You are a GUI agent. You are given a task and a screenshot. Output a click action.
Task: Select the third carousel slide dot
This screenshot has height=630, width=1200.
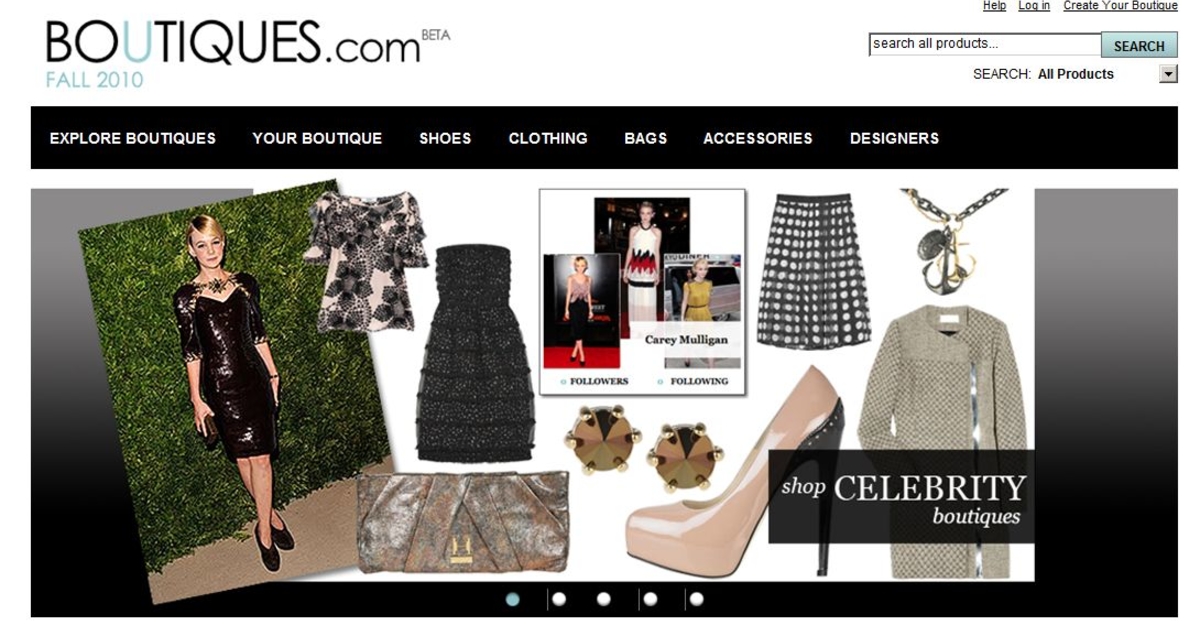click(x=604, y=599)
